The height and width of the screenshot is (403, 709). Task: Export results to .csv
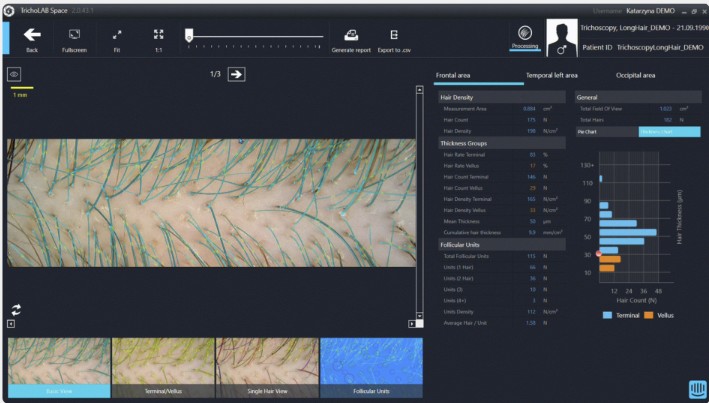(394, 36)
